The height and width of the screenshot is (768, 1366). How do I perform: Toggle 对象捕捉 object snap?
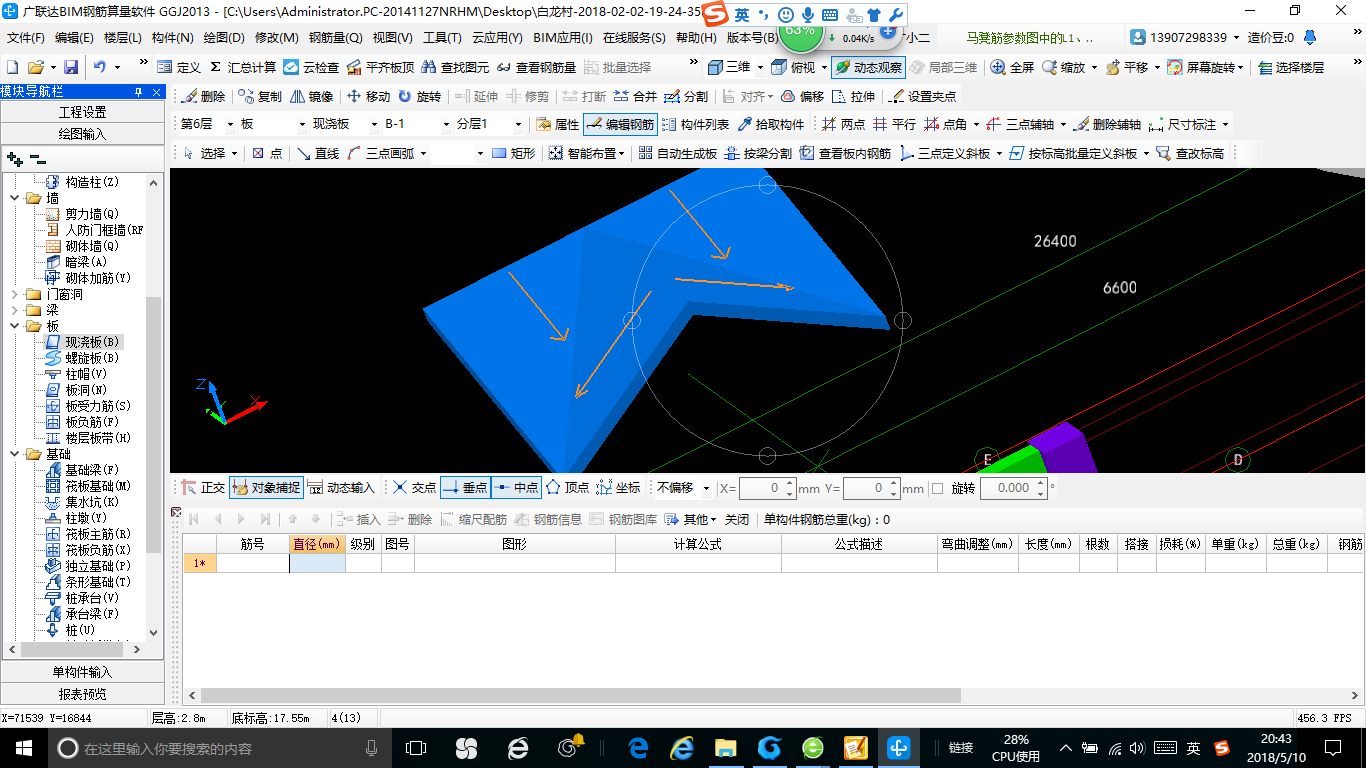click(265, 487)
